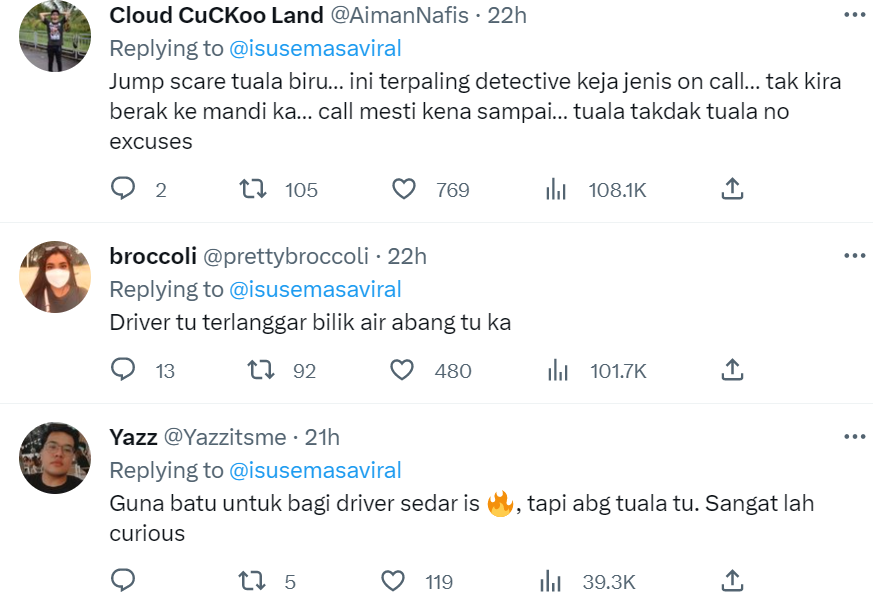Retweet Cloud CuCKoo Land's tweet

pyautogui.click(x=254, y=188)
